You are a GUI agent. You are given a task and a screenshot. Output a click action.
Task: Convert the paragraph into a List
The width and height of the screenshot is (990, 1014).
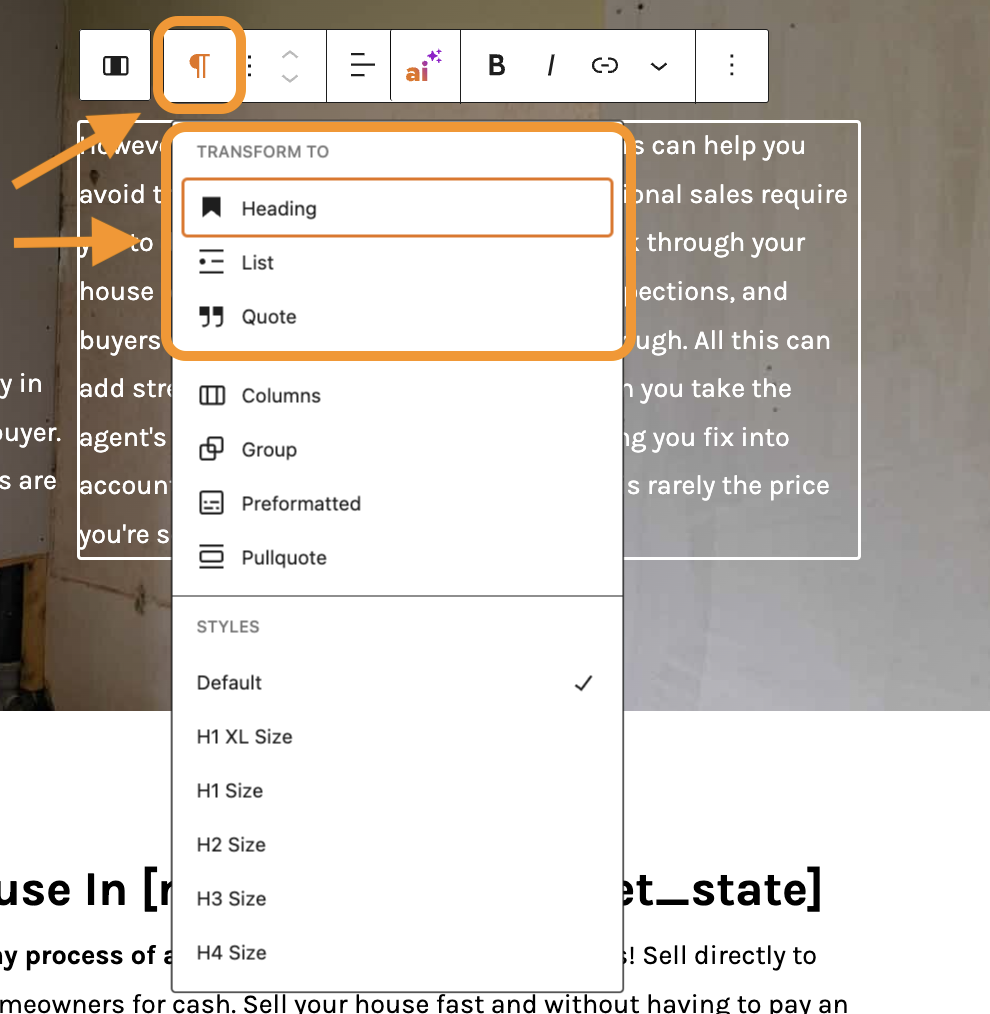coord(257,262)
